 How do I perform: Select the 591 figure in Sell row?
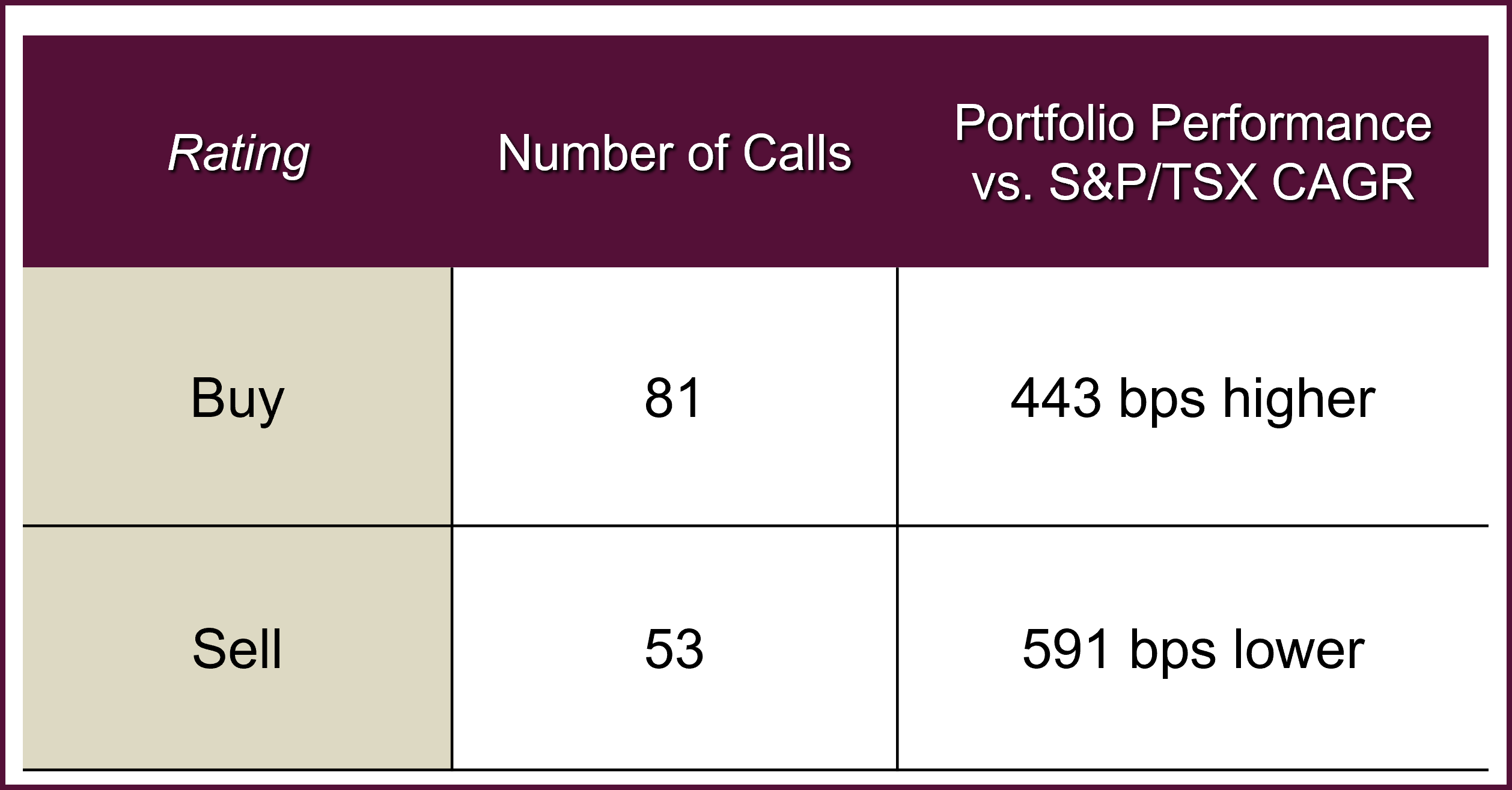1066,649
